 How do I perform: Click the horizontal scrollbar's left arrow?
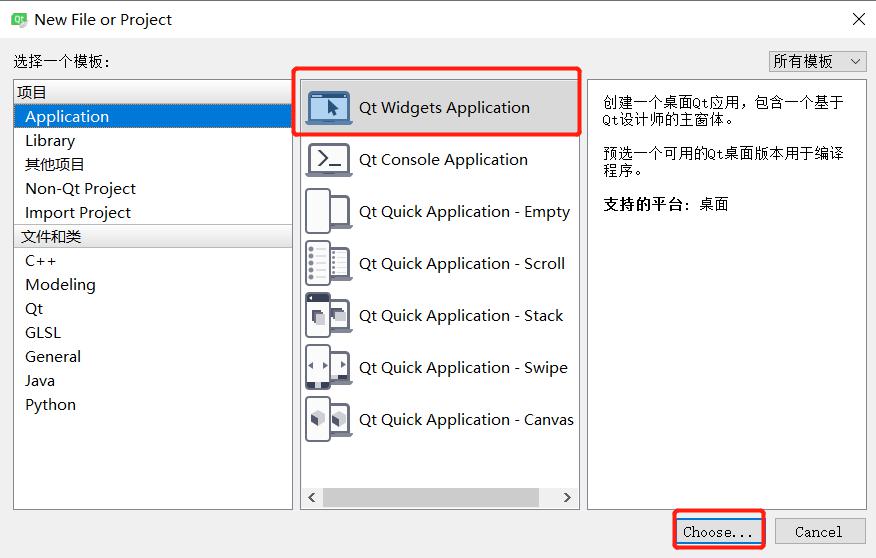[x=312, y=497]
